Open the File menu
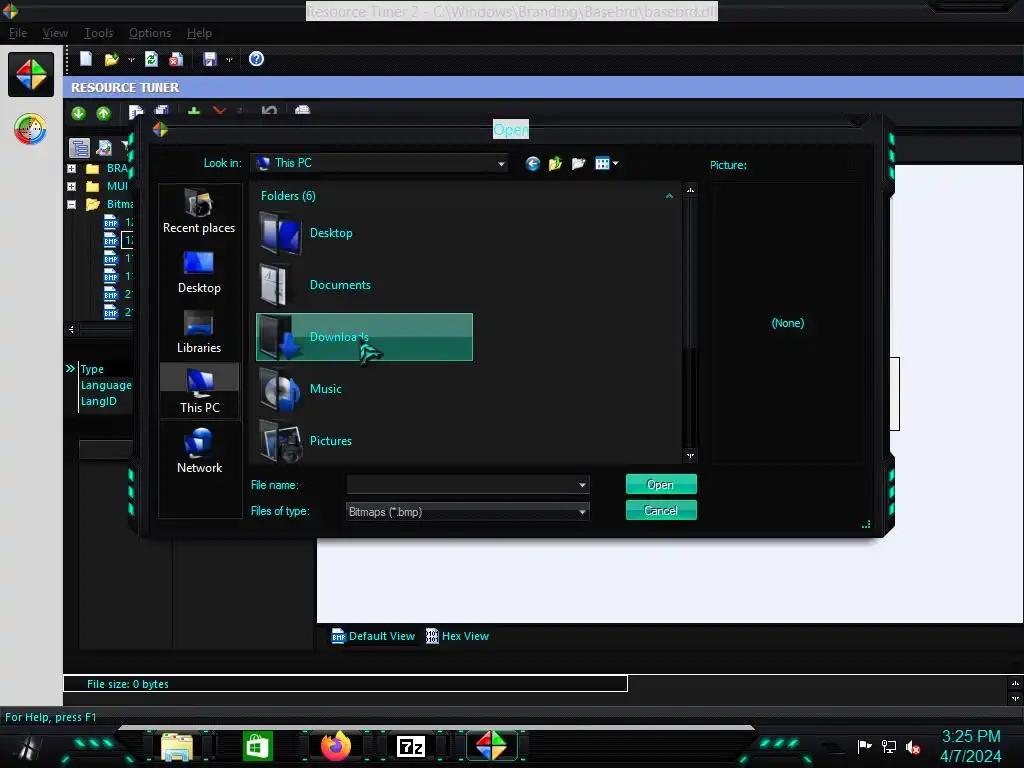 [18, 33]
